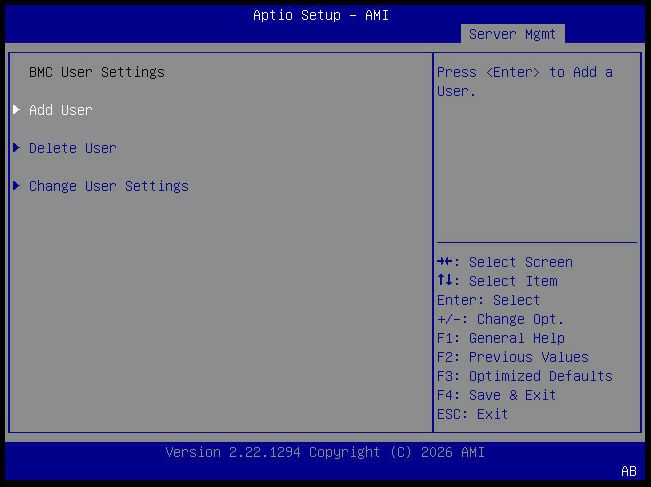651x487 pixels.
Task: Open the Add User submenu
Action: click(61, 110)
